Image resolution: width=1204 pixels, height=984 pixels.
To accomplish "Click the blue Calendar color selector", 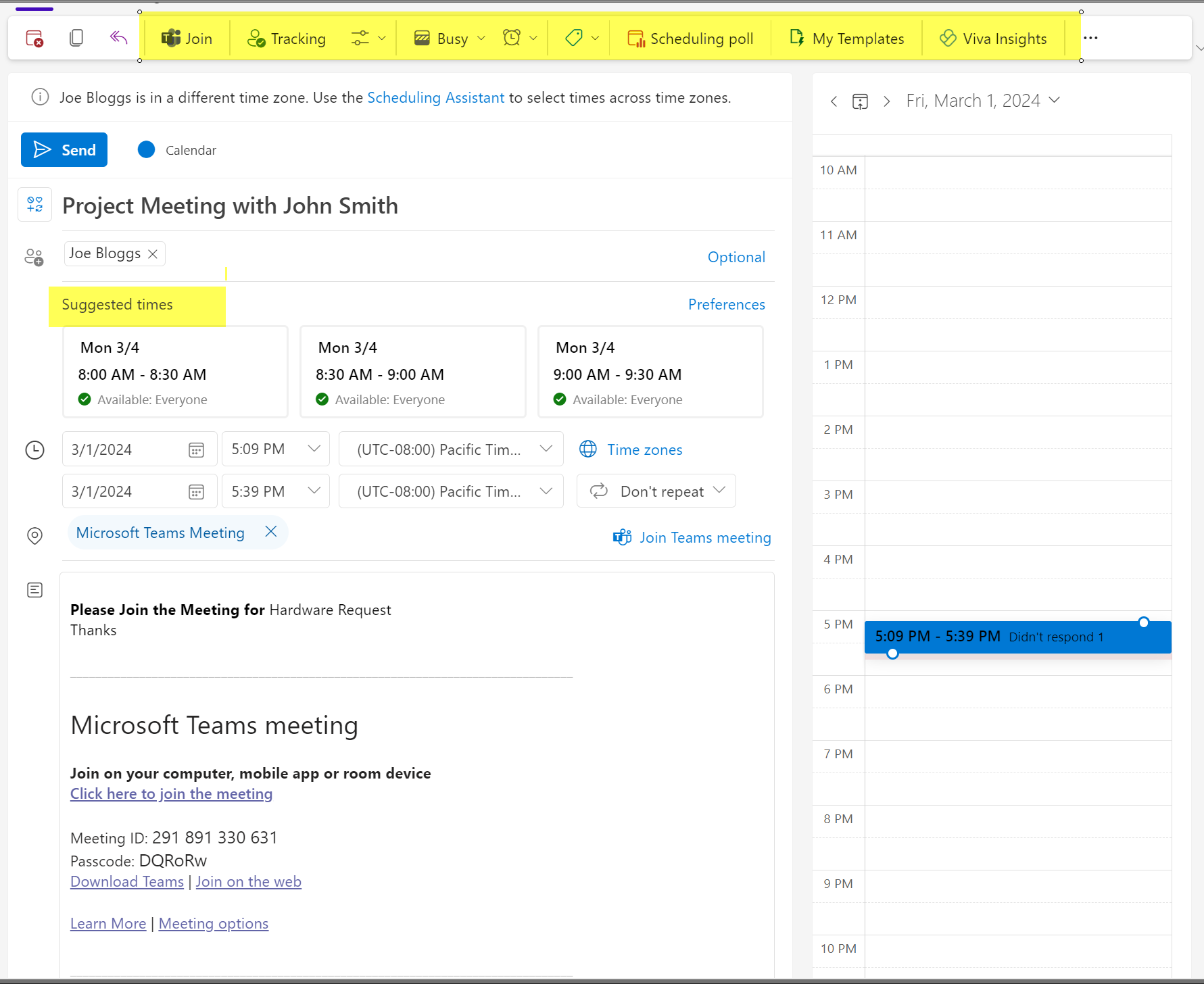I will [x=146, y=149].
